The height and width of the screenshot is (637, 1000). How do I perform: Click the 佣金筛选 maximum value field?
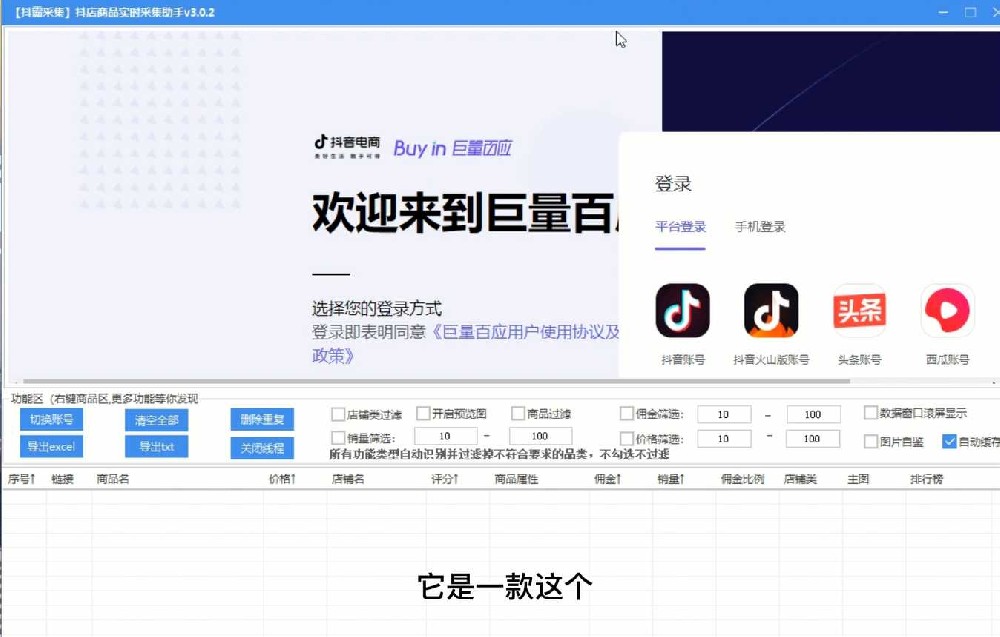click(813, 414)
